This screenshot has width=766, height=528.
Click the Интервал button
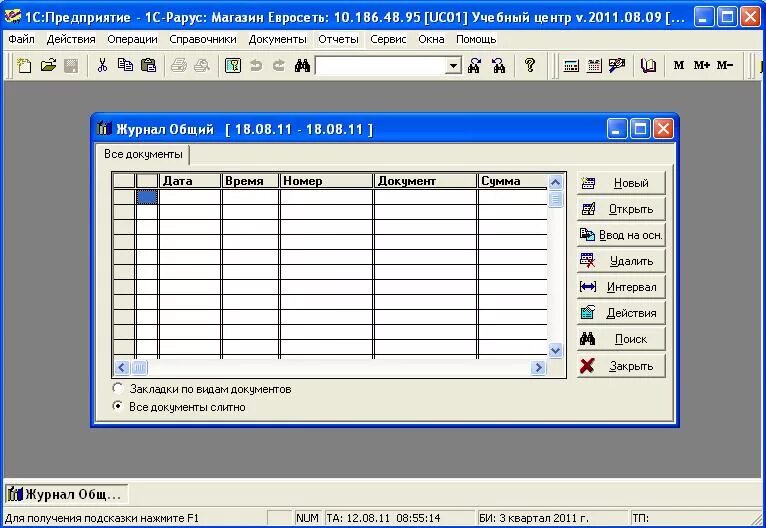(x=621, y=287)
